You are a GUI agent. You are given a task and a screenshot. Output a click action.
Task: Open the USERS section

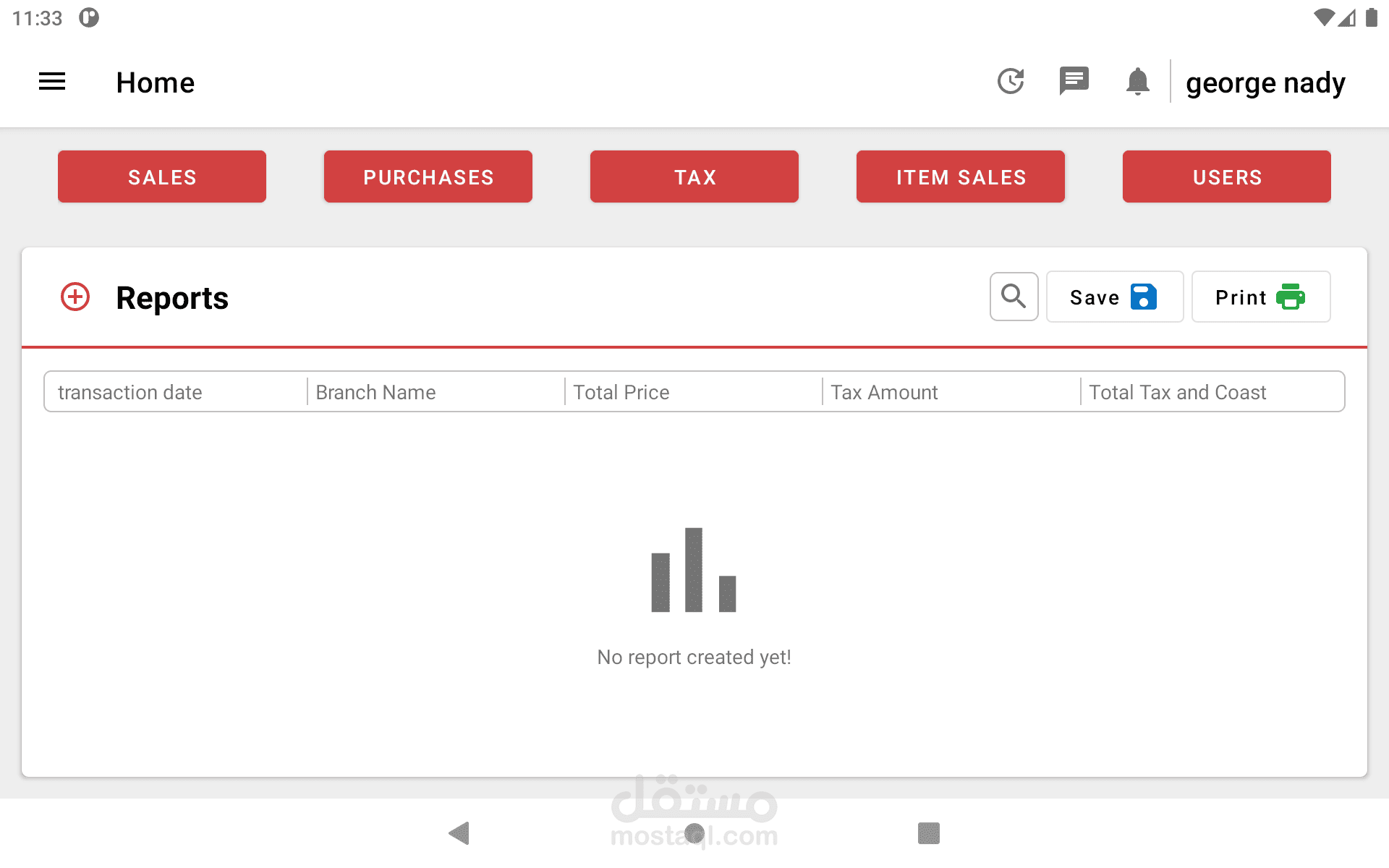1227,176
